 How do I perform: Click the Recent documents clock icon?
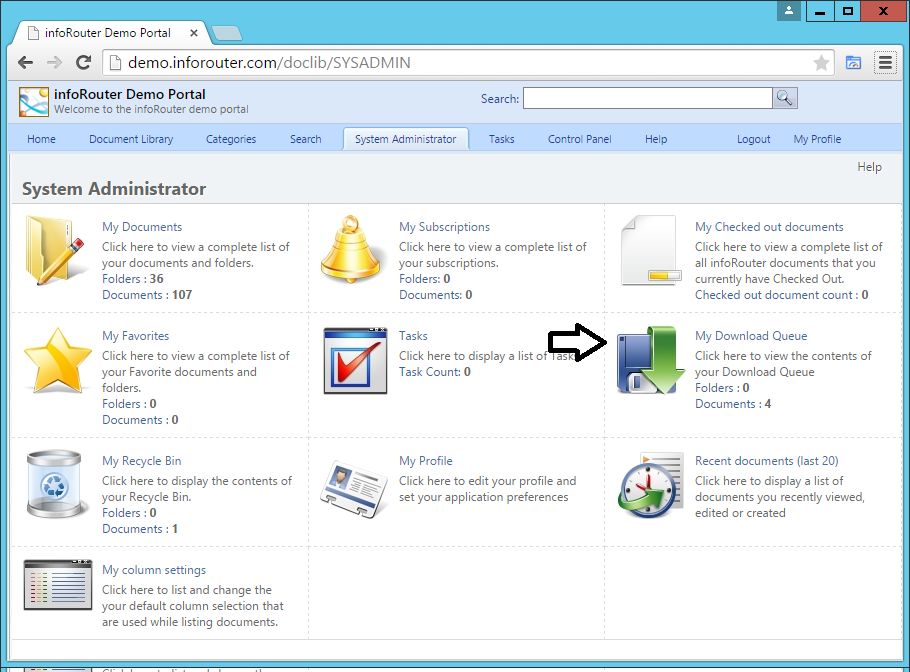[650, 485]
